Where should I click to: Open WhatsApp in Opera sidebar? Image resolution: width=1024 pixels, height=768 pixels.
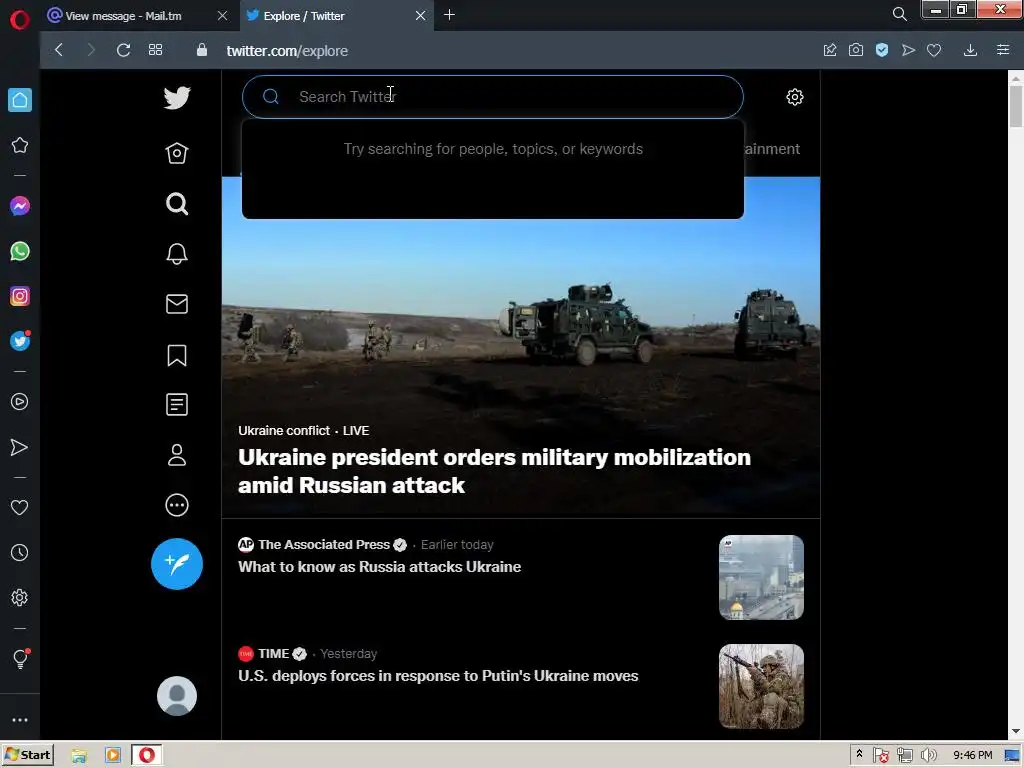point(20,251)
